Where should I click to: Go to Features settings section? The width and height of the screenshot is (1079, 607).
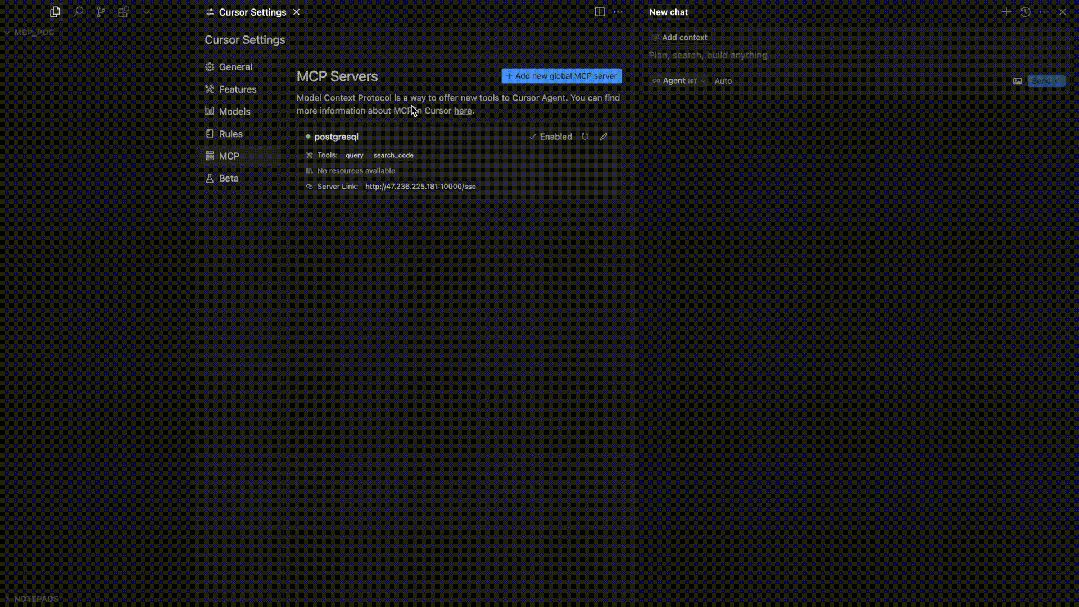click(x=237, y=89)
